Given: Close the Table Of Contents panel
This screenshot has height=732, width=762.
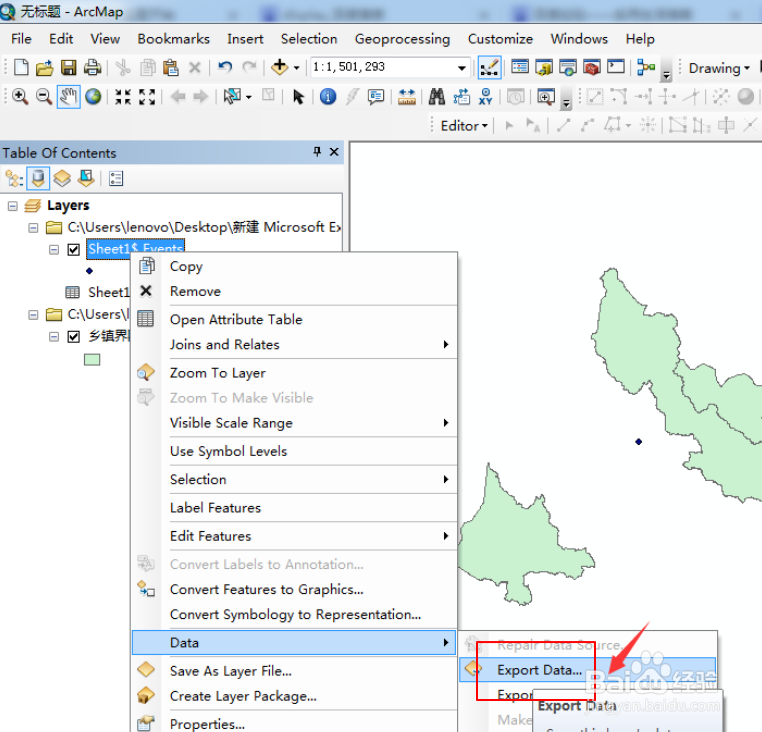Looking at the screenshot, I should tap(334, 152).
